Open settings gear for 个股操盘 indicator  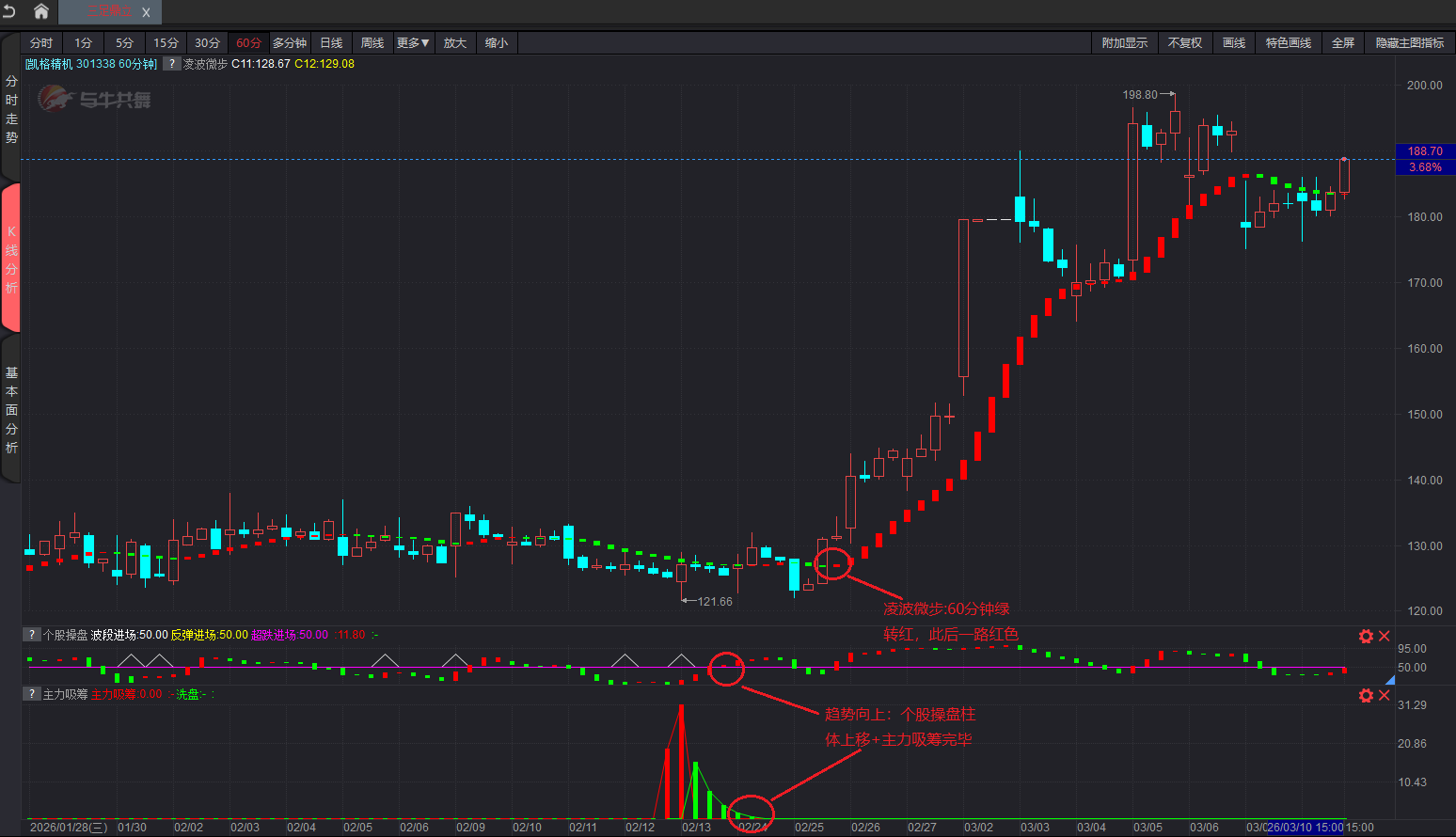click(1366, 637)
